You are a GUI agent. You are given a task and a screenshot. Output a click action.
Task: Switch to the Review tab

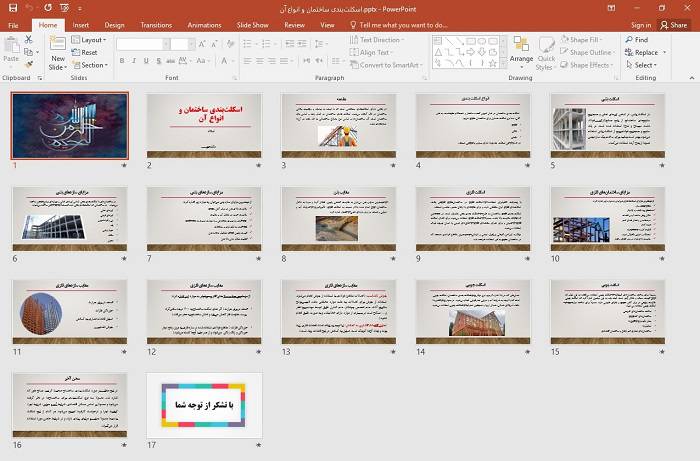pos(295,25)
